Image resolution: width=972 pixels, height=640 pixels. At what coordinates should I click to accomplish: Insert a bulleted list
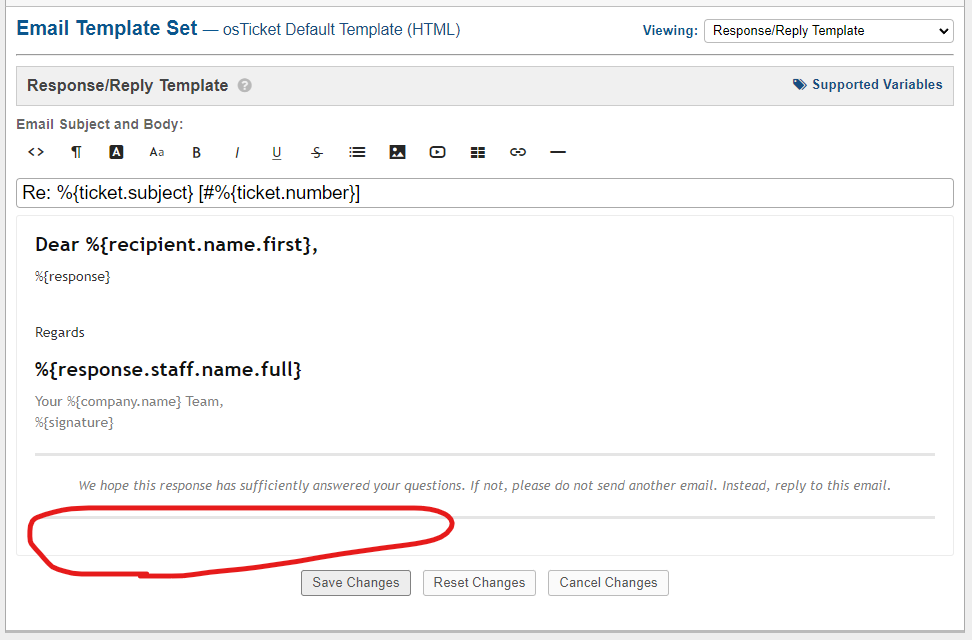357,152
